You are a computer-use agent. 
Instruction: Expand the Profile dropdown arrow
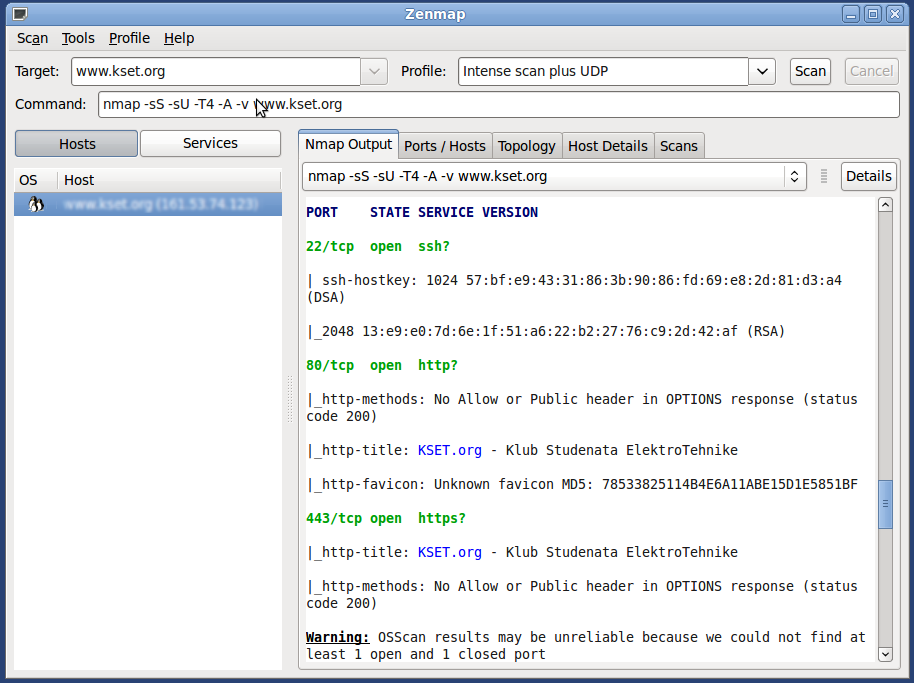(762, 71)
